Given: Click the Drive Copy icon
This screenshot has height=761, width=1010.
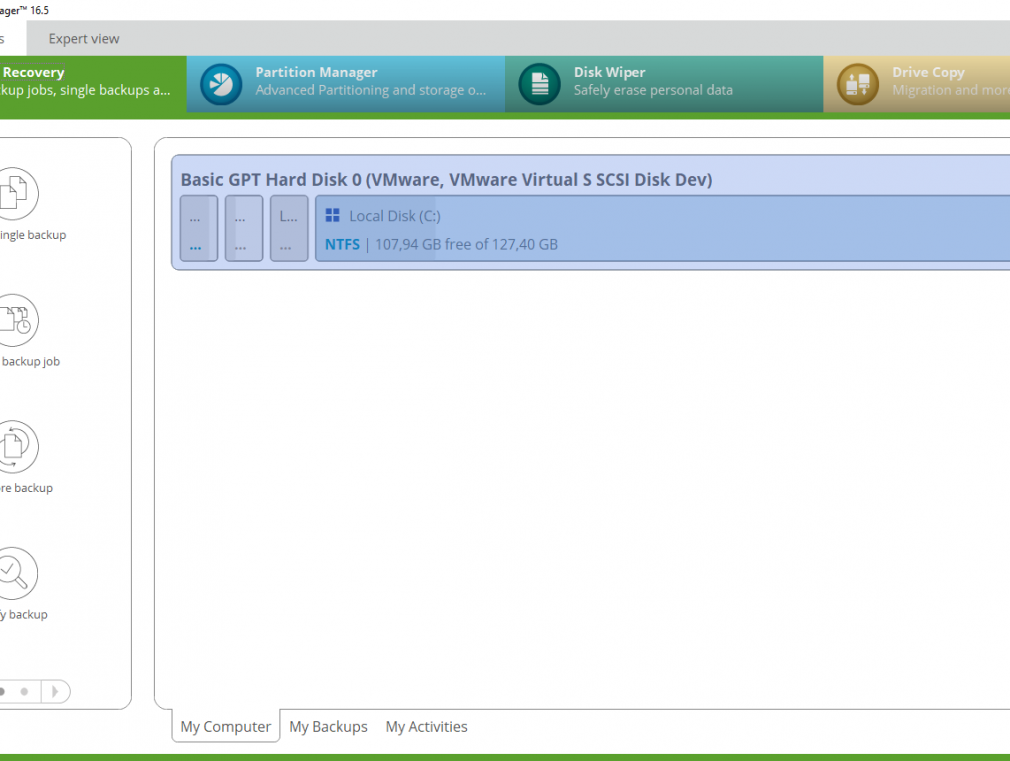Looking at the screenshot, I should point(858,84).
